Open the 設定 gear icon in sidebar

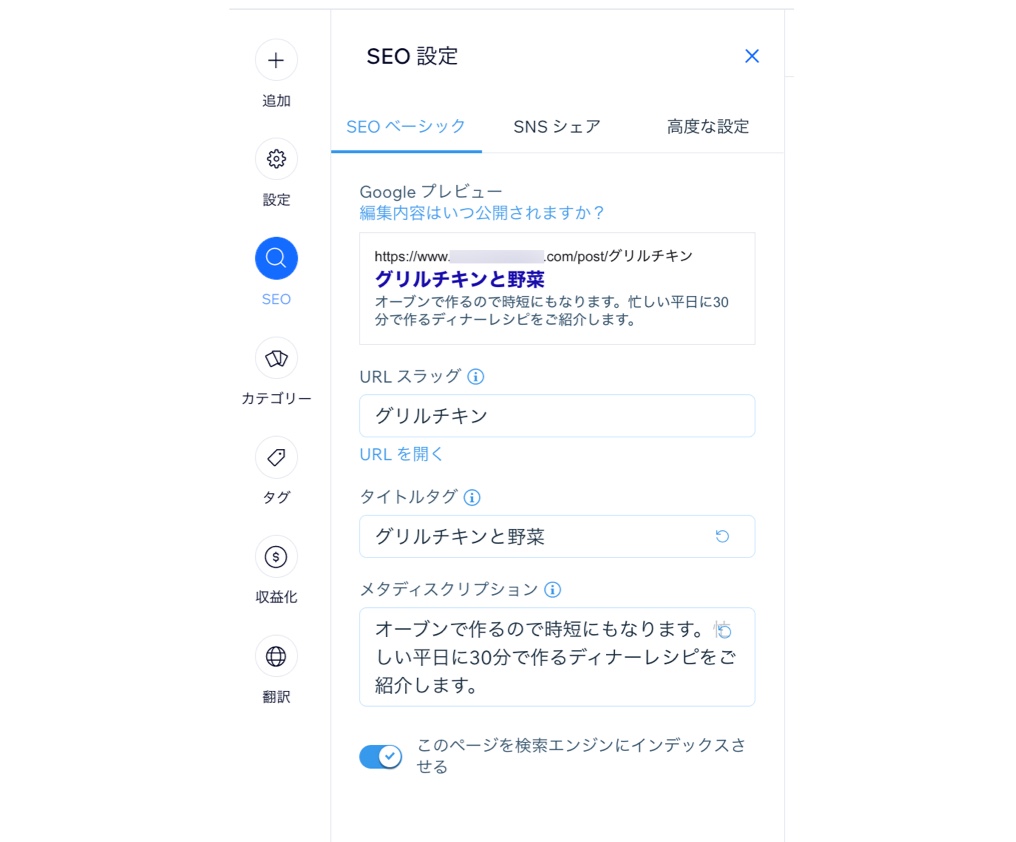coord(276,159)
